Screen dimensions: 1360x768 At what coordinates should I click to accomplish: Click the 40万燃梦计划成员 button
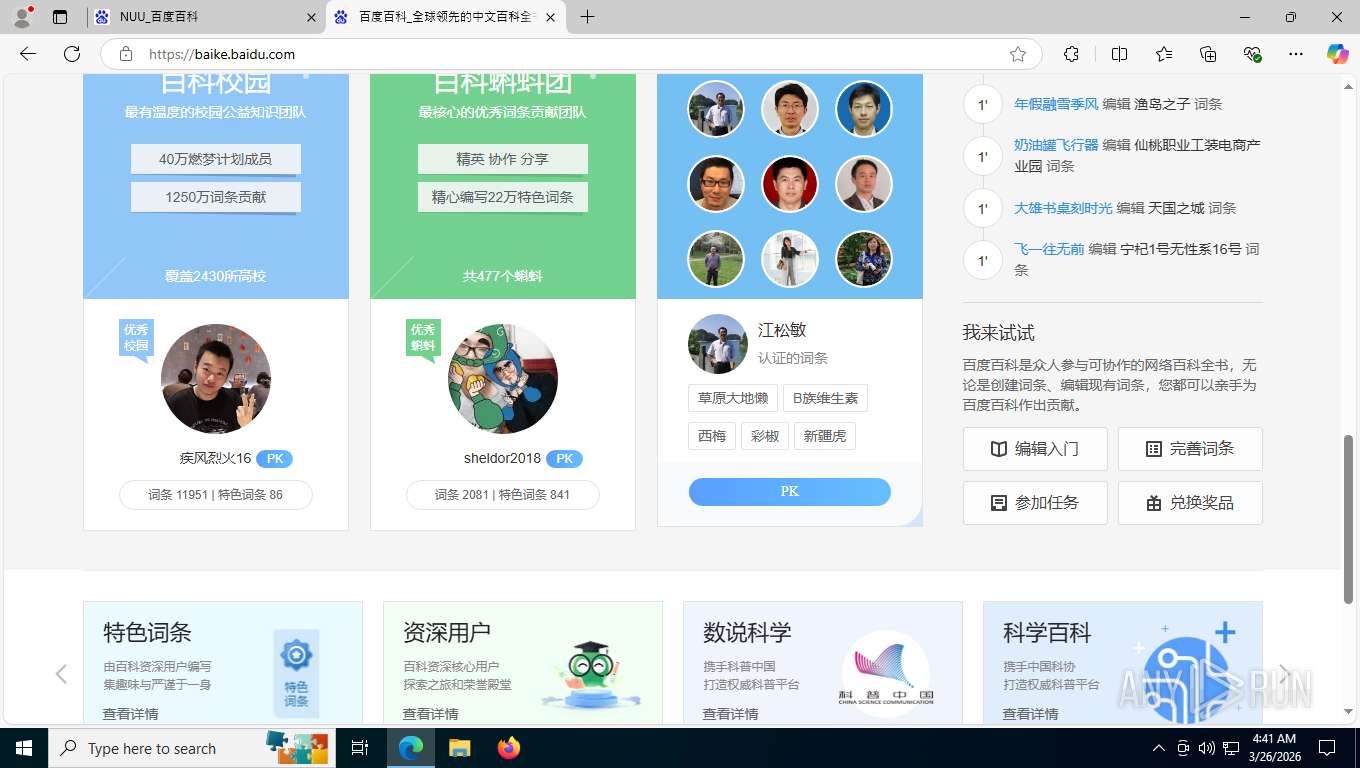click(x=215, y=159)
